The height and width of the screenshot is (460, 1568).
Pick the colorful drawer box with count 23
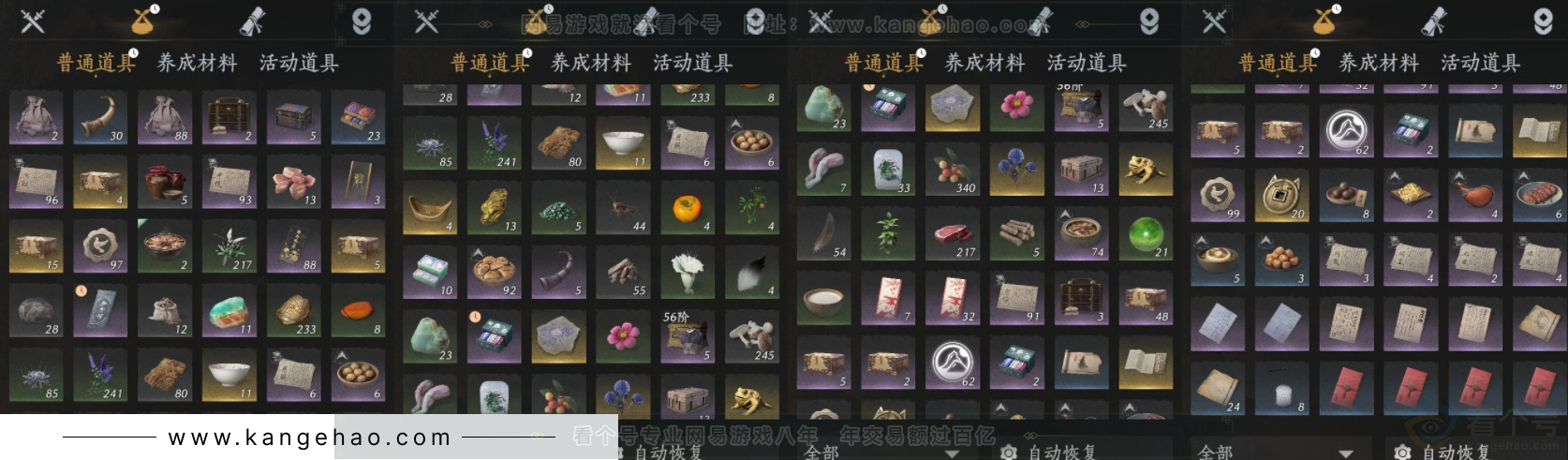[x=358, y=118]
